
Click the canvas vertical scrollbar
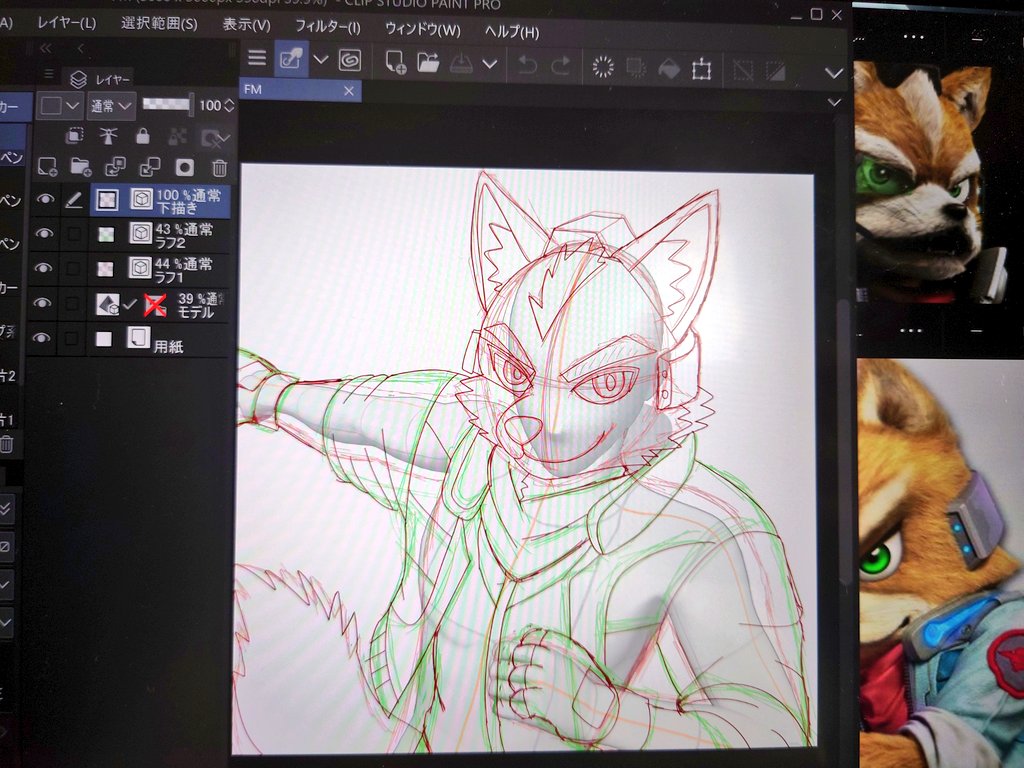(x=844, y=444)
